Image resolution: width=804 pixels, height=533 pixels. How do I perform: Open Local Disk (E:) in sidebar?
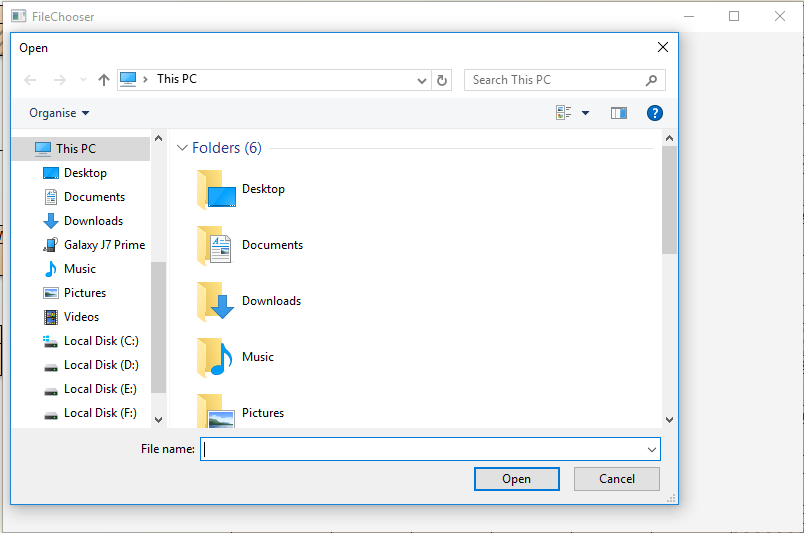click(x=90, y=389)
